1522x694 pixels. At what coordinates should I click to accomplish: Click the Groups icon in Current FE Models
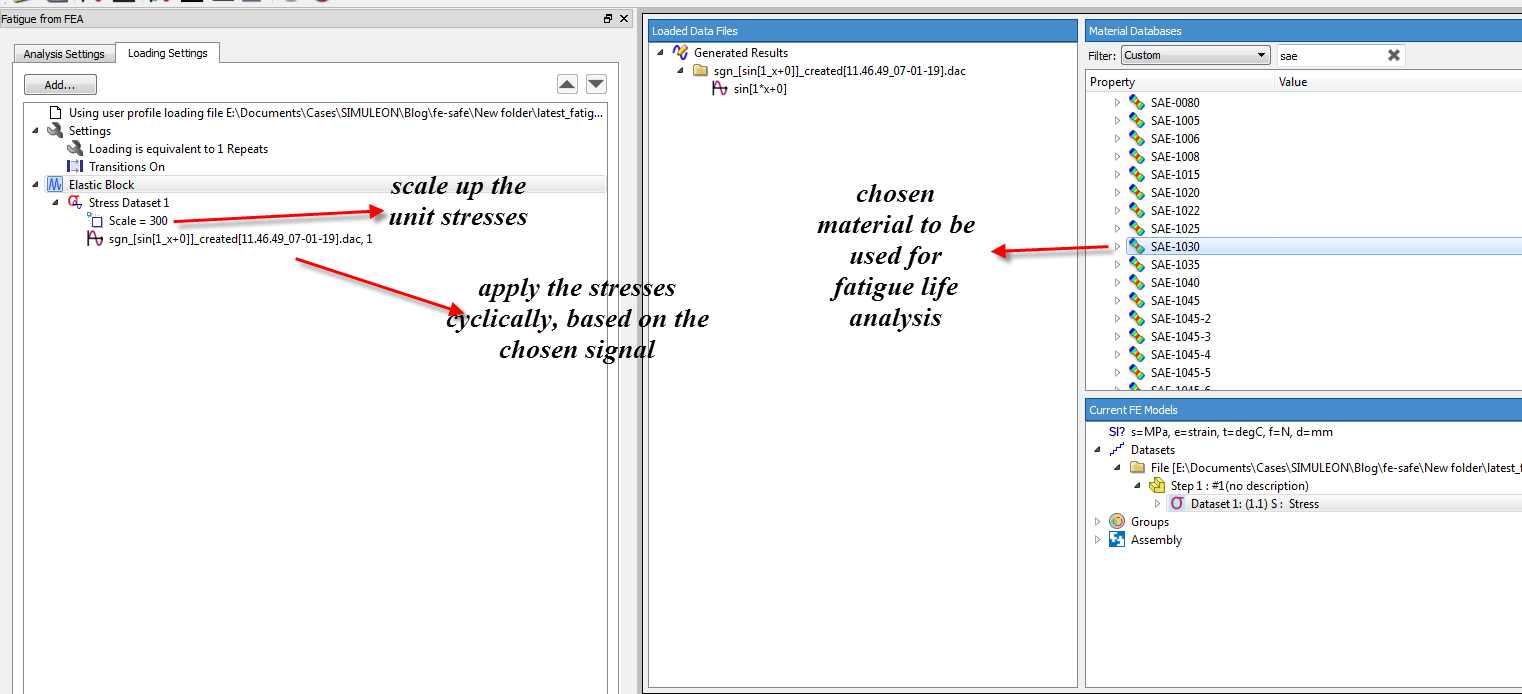(1117, 521)
